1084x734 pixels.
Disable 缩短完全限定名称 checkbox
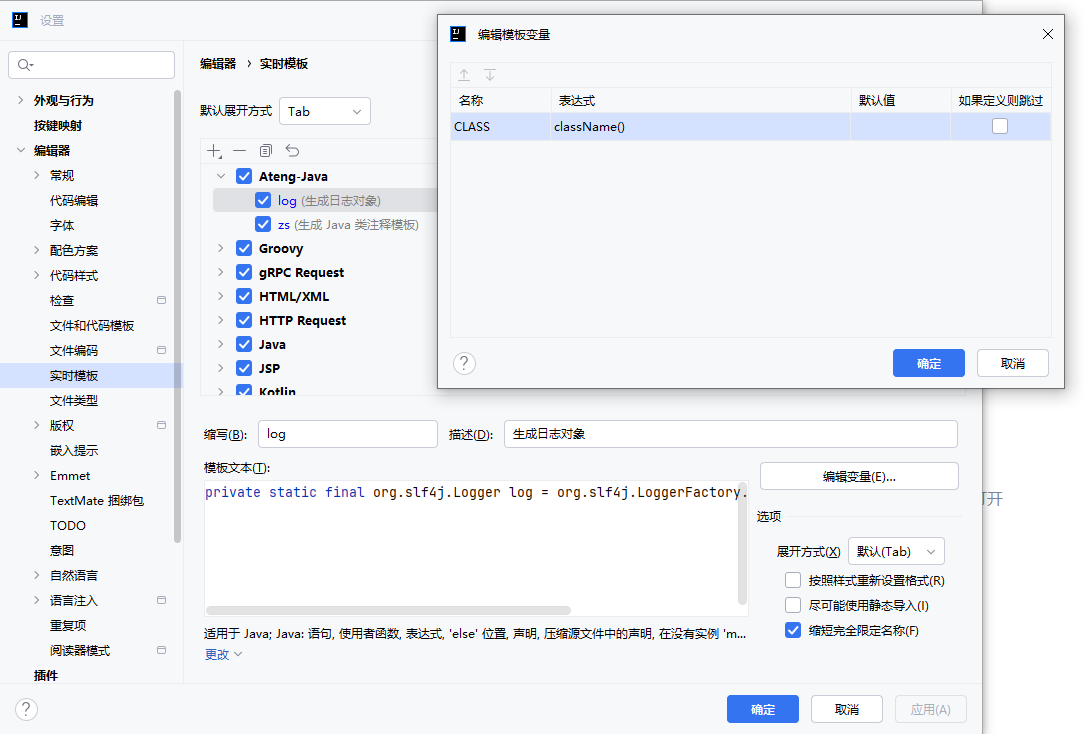[793, 630]
